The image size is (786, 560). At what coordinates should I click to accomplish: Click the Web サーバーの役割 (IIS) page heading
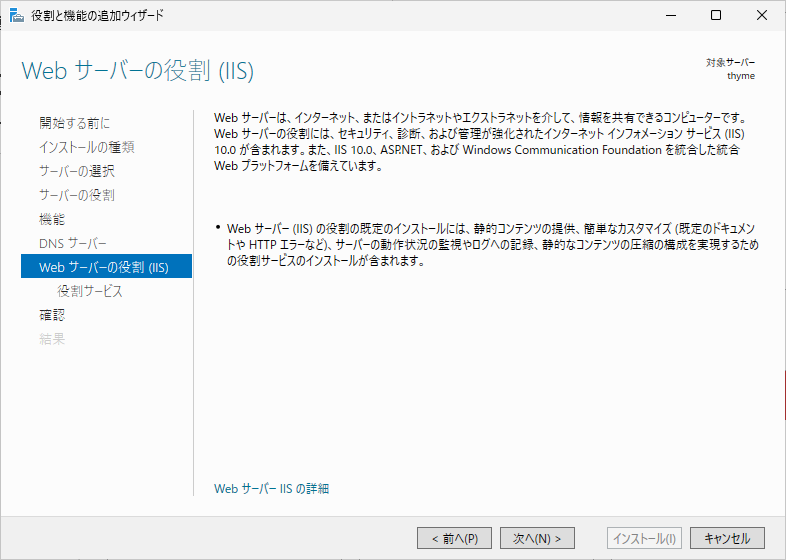click(x=138, y=71)
